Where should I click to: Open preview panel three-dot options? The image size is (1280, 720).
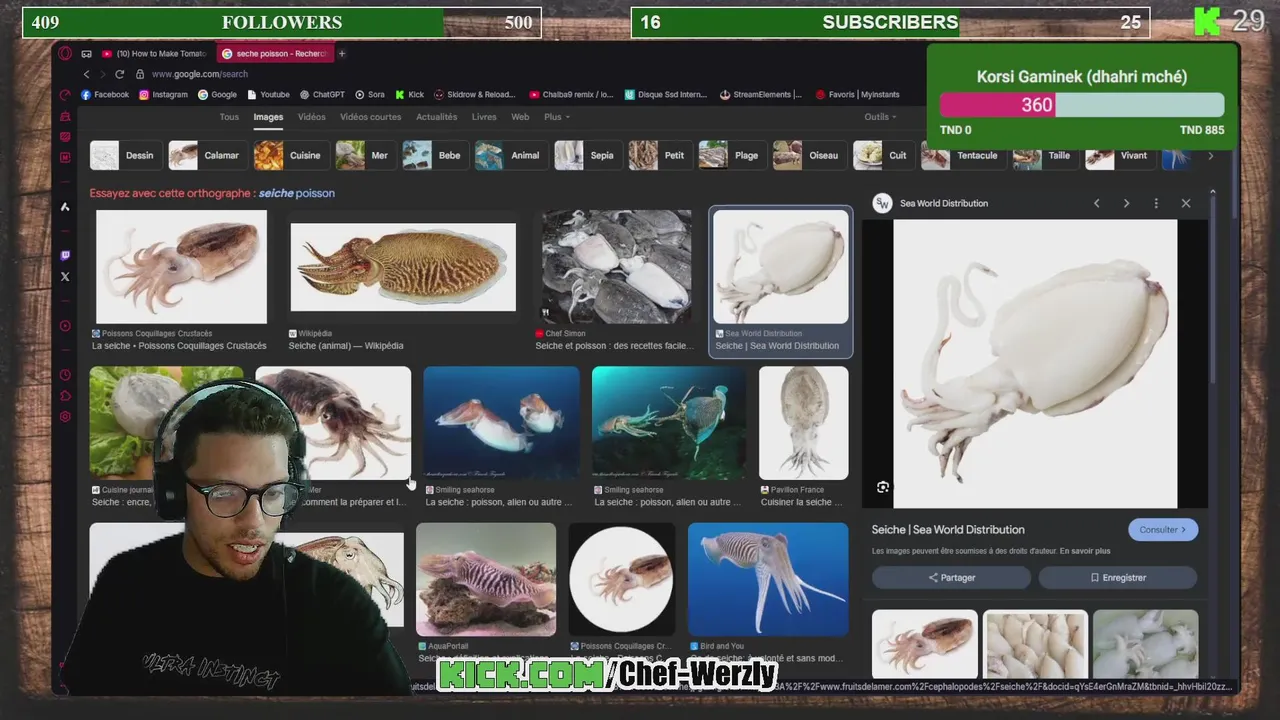pos(1156,203)
